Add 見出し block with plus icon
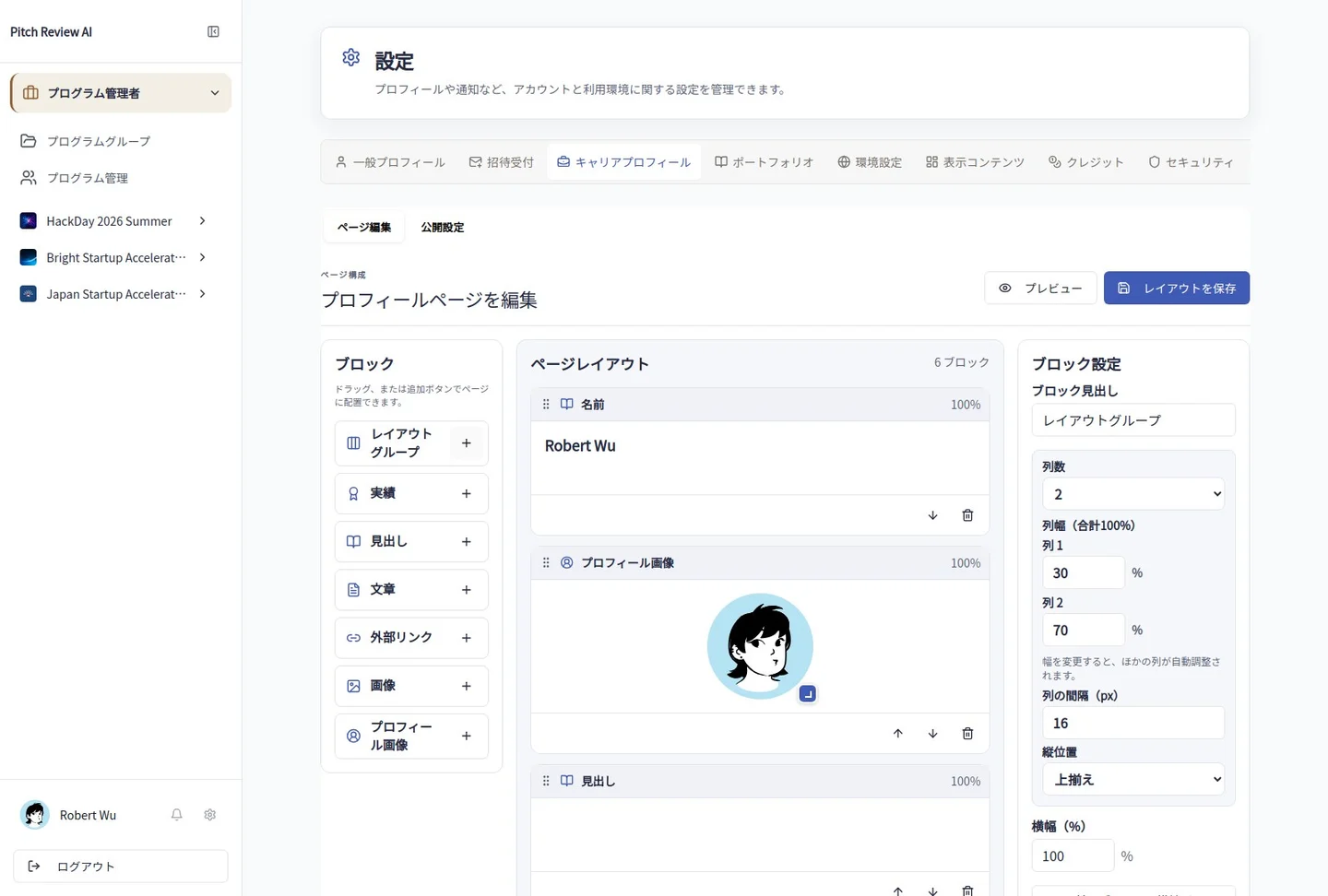This screenshot has height=896, width=1328. tap(467, 542)
